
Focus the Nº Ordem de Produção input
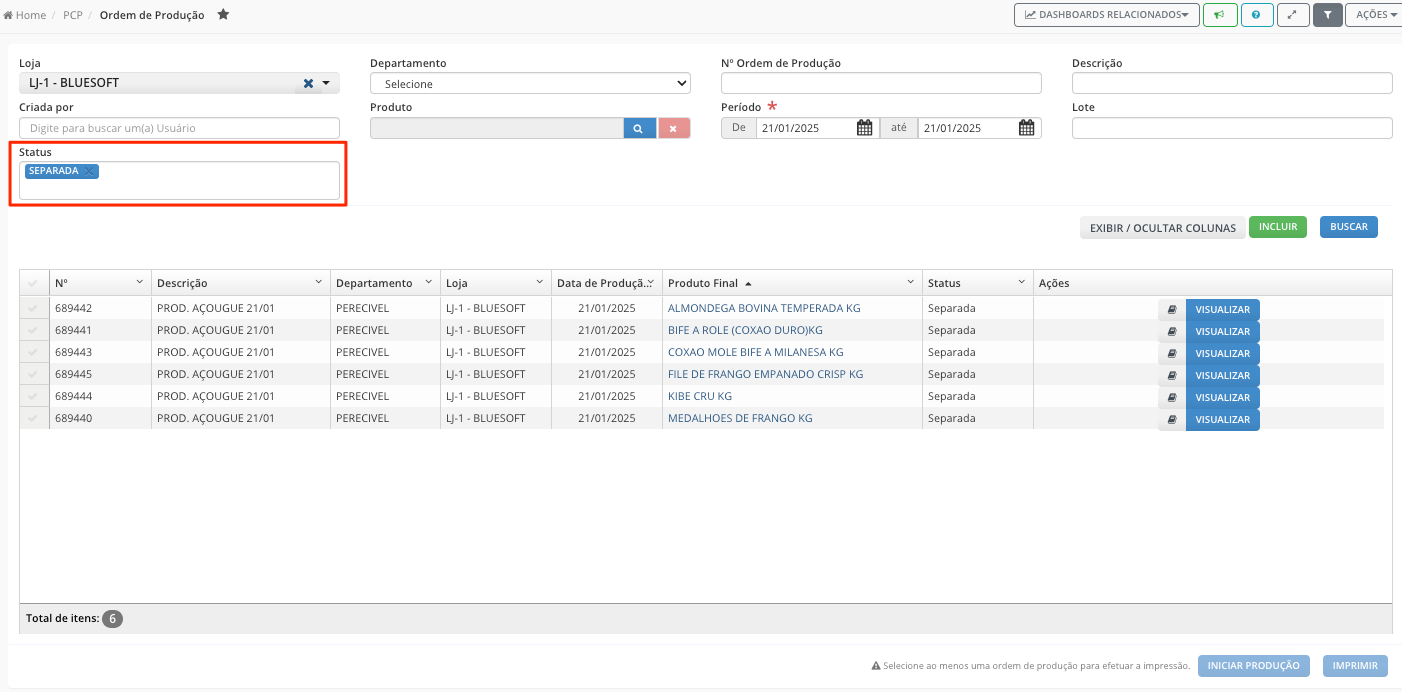click(x=881, y=83)
